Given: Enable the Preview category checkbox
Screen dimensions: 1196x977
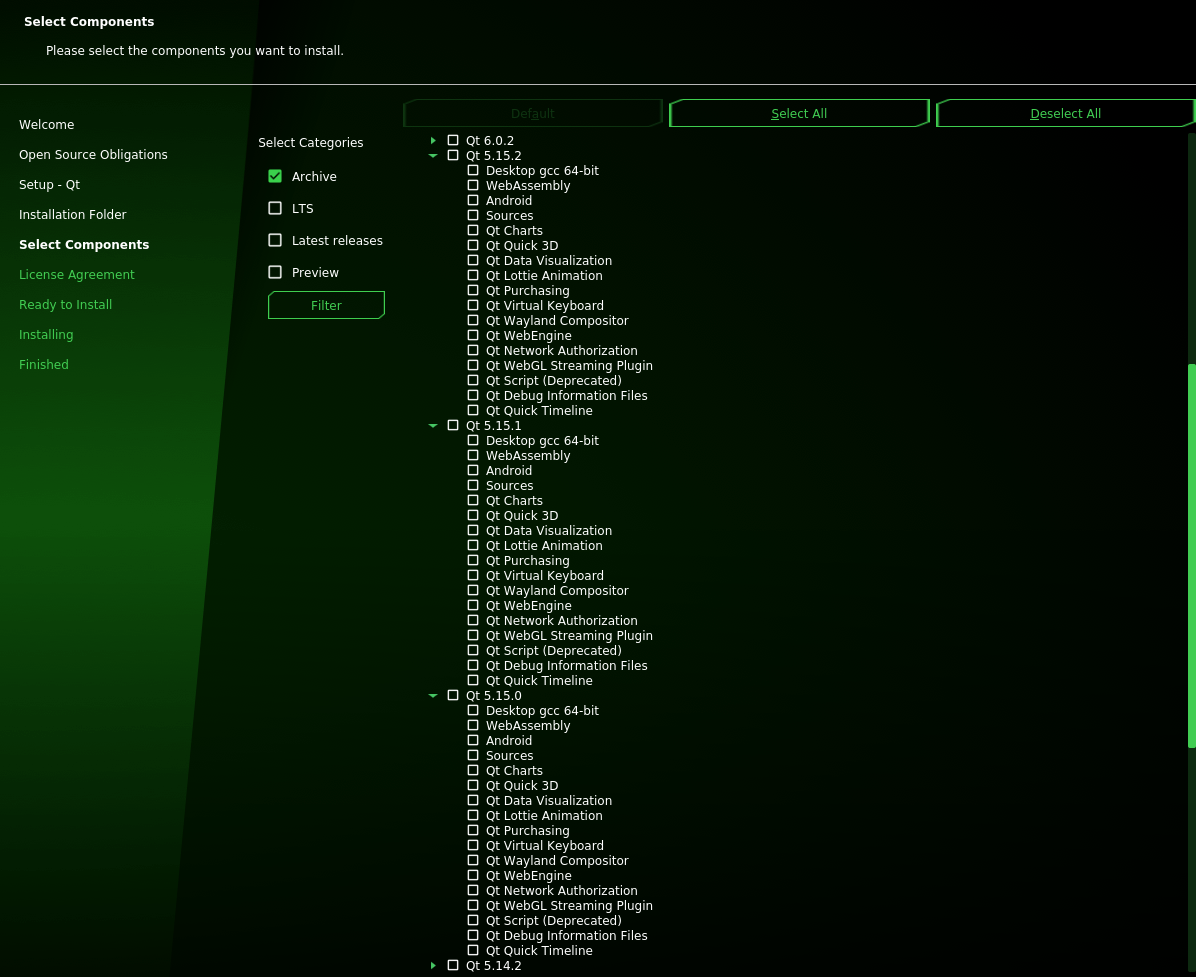Looking at the screenshot, I should 275,272.
